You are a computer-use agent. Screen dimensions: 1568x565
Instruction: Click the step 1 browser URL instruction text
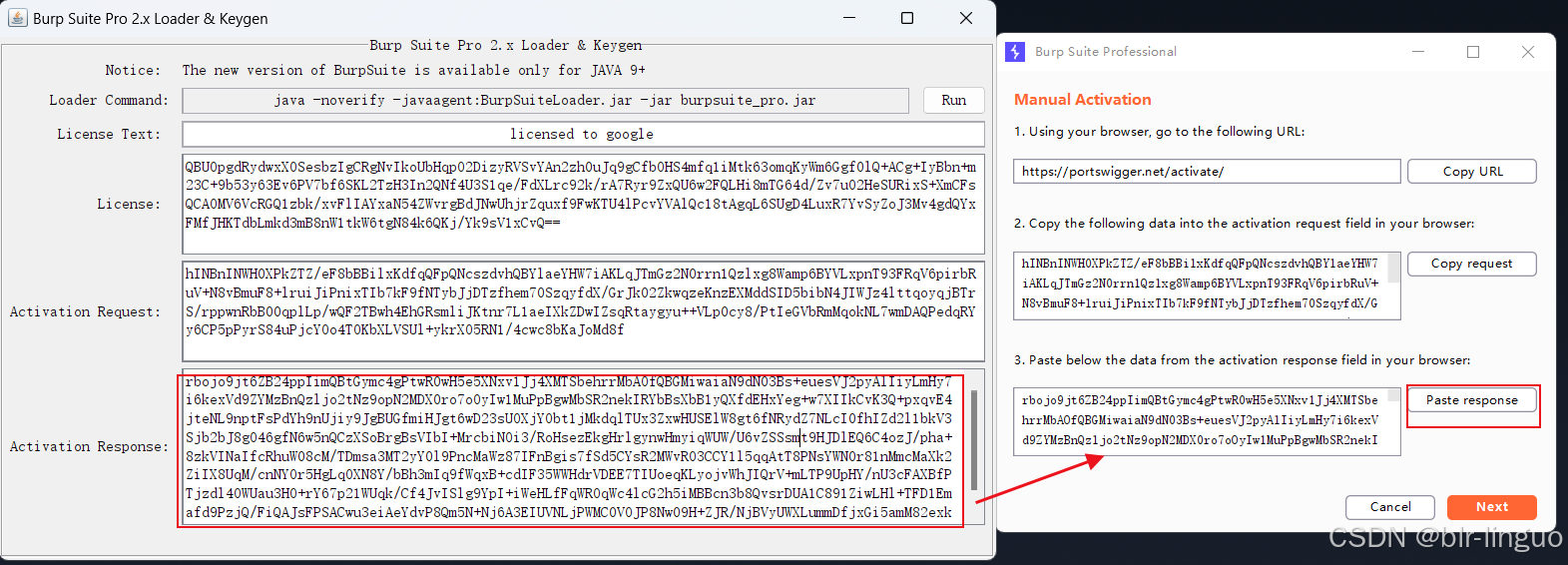pos(1160,132)
